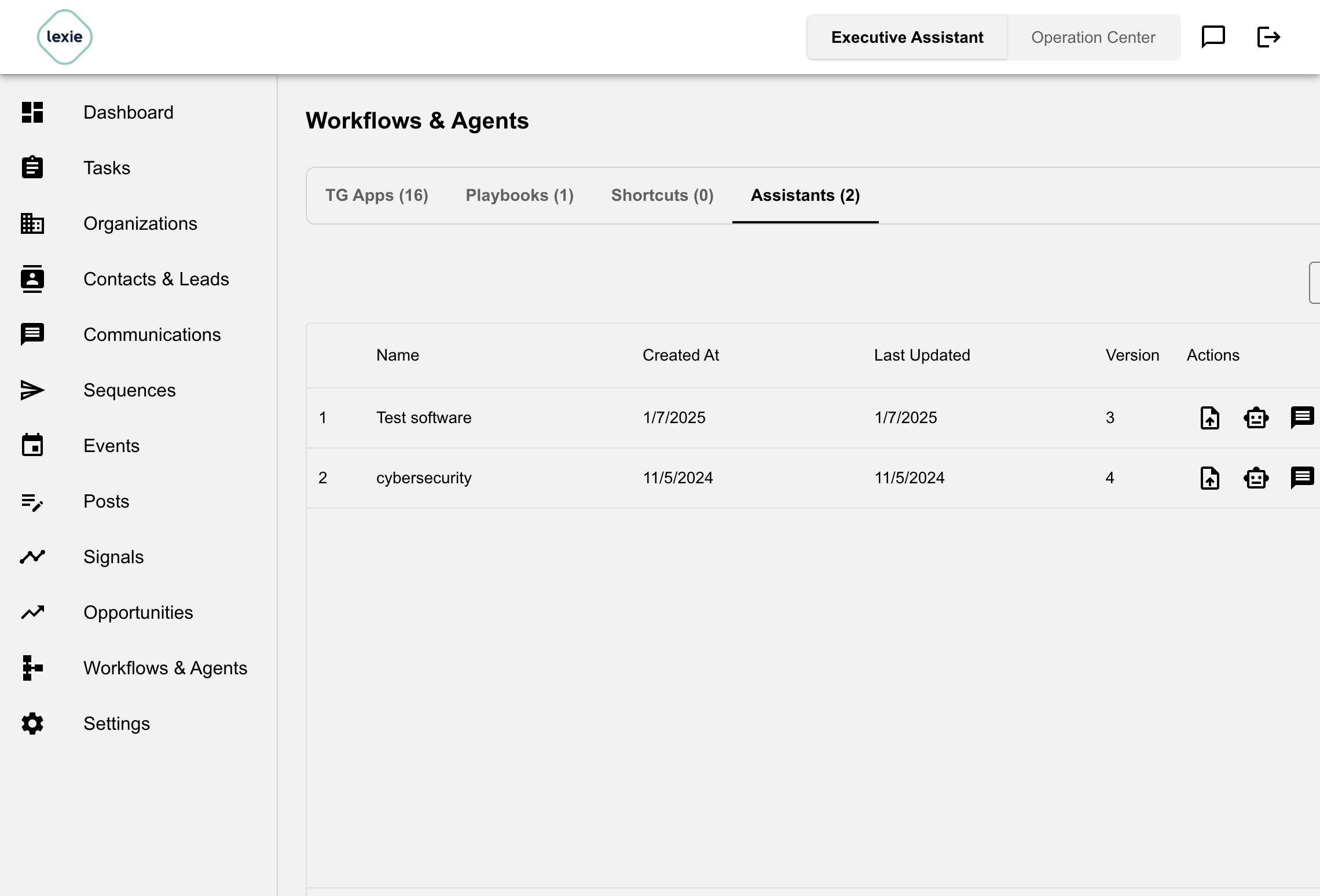Click the Last Updated column header
This screenshot has width=1320, height=896.
922,355
